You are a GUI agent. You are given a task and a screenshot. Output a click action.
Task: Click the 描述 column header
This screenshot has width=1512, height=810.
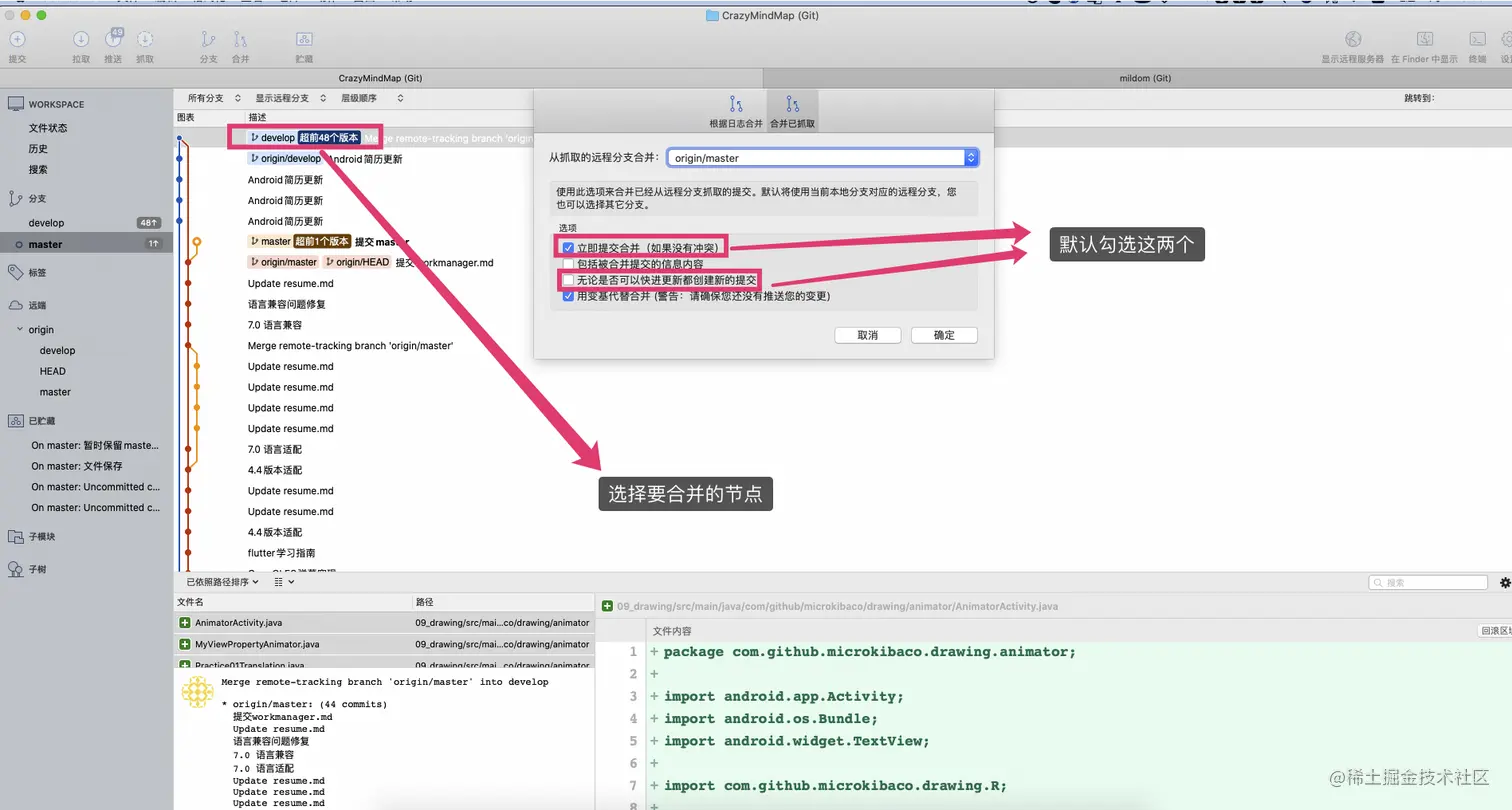(258, 118)
